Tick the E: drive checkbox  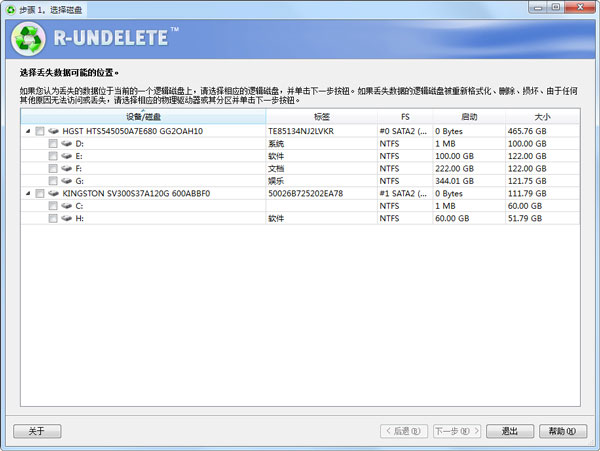53,156
